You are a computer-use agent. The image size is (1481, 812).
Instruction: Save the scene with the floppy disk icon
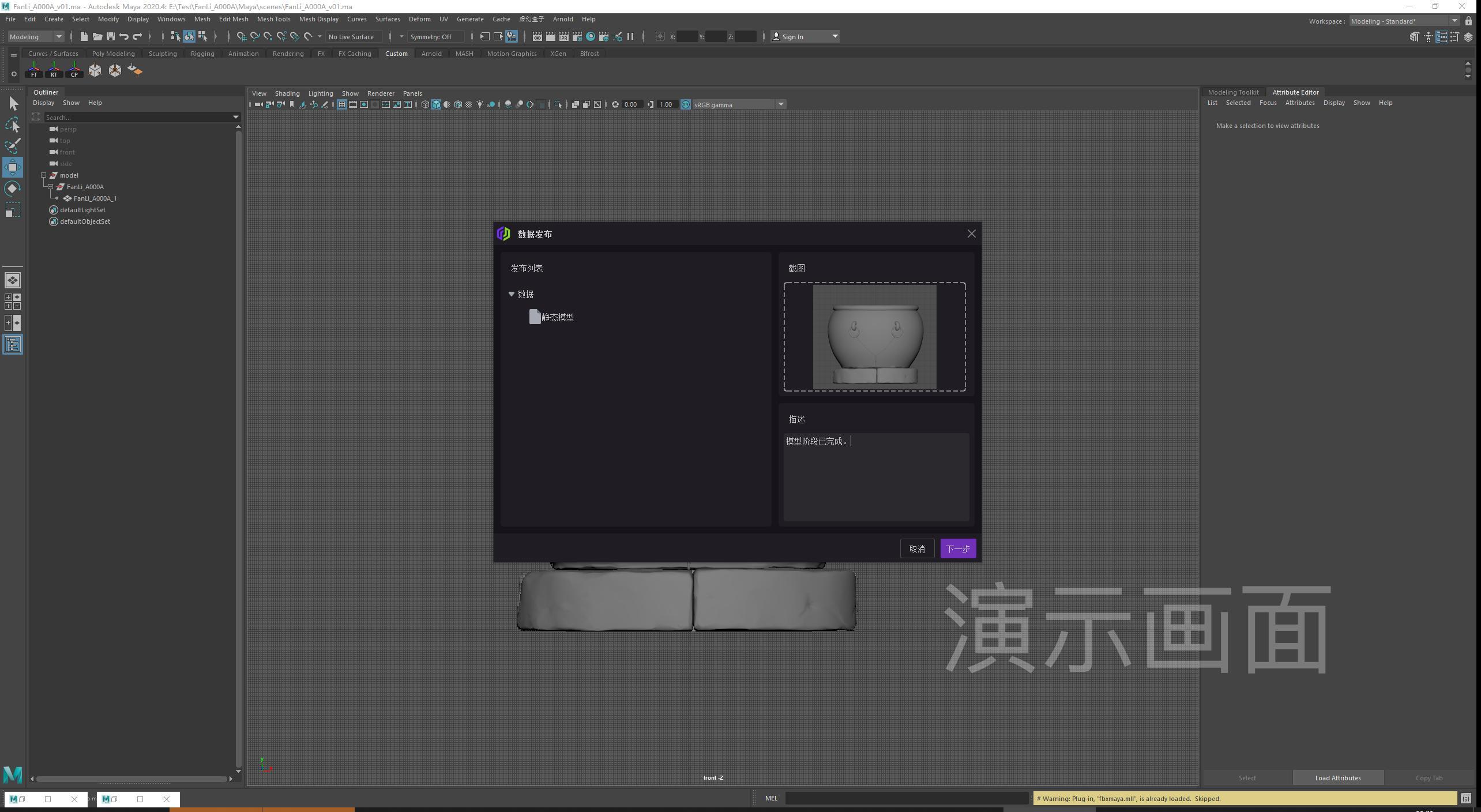(111, 36)
